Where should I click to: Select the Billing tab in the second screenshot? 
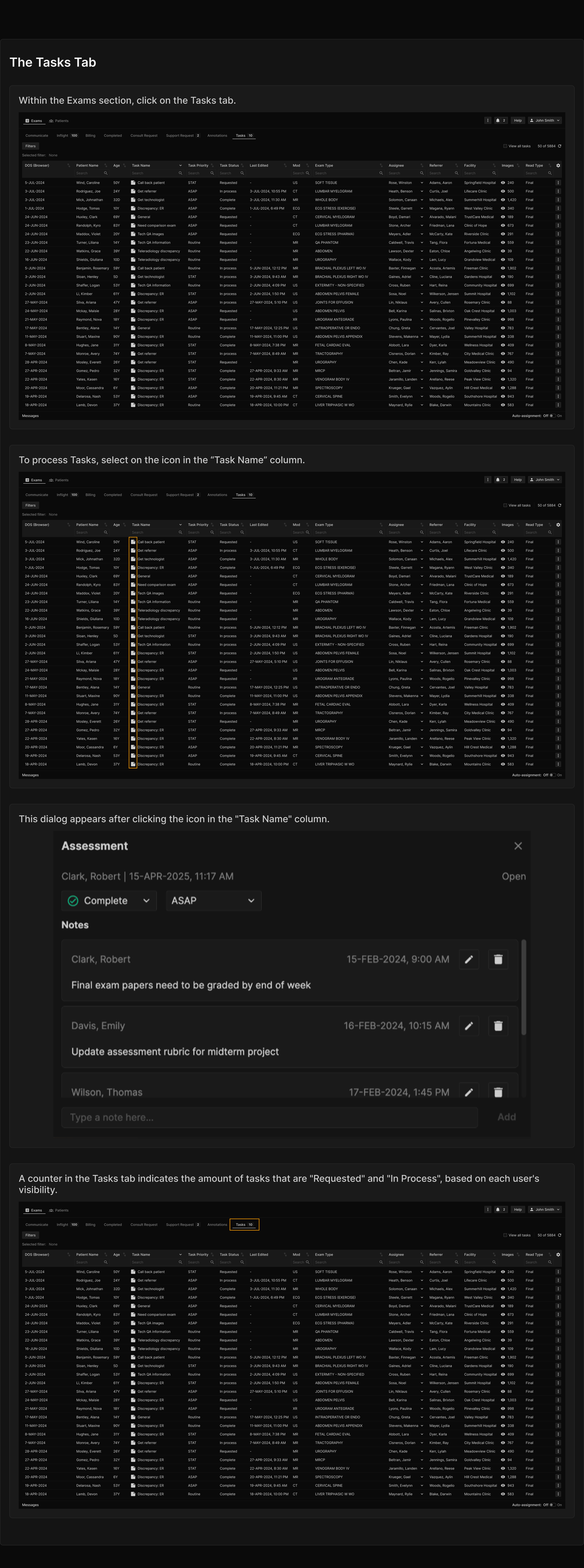(x=91, y=495)
